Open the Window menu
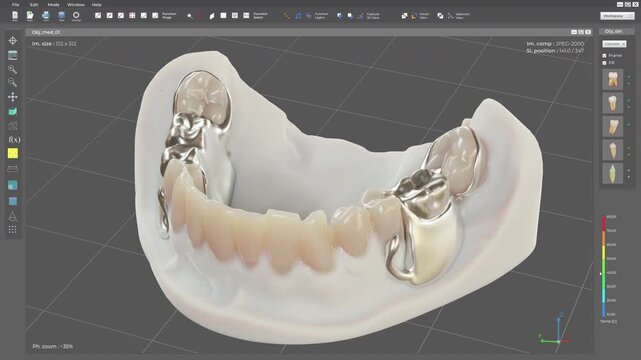641x360 pixels. tap(76, 5)
